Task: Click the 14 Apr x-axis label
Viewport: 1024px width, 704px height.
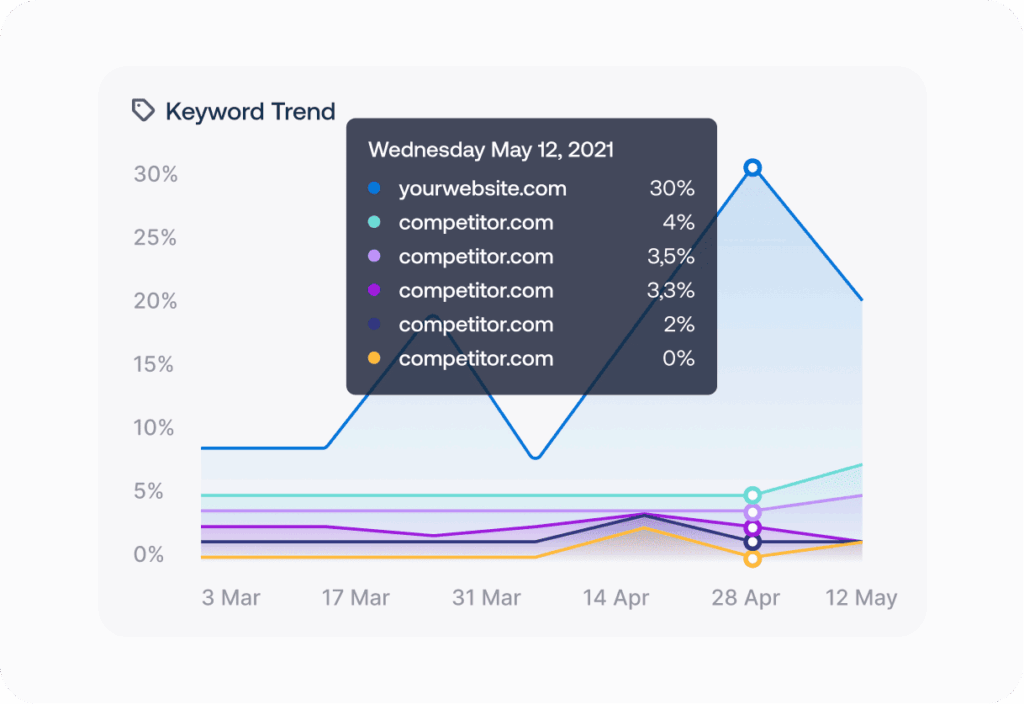Action: click(616, 598)
